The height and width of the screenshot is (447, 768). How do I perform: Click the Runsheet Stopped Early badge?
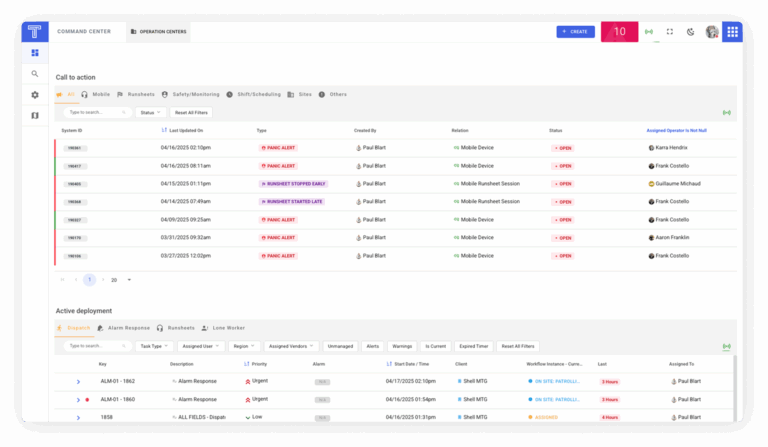293,184
